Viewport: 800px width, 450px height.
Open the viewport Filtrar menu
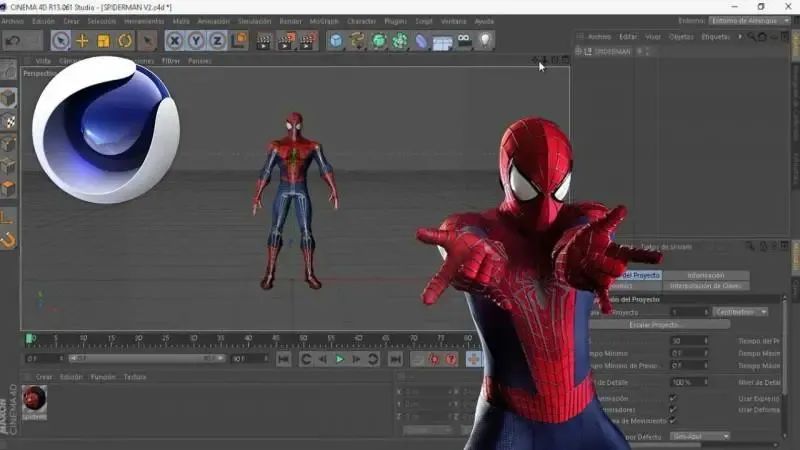click(170, 61)
